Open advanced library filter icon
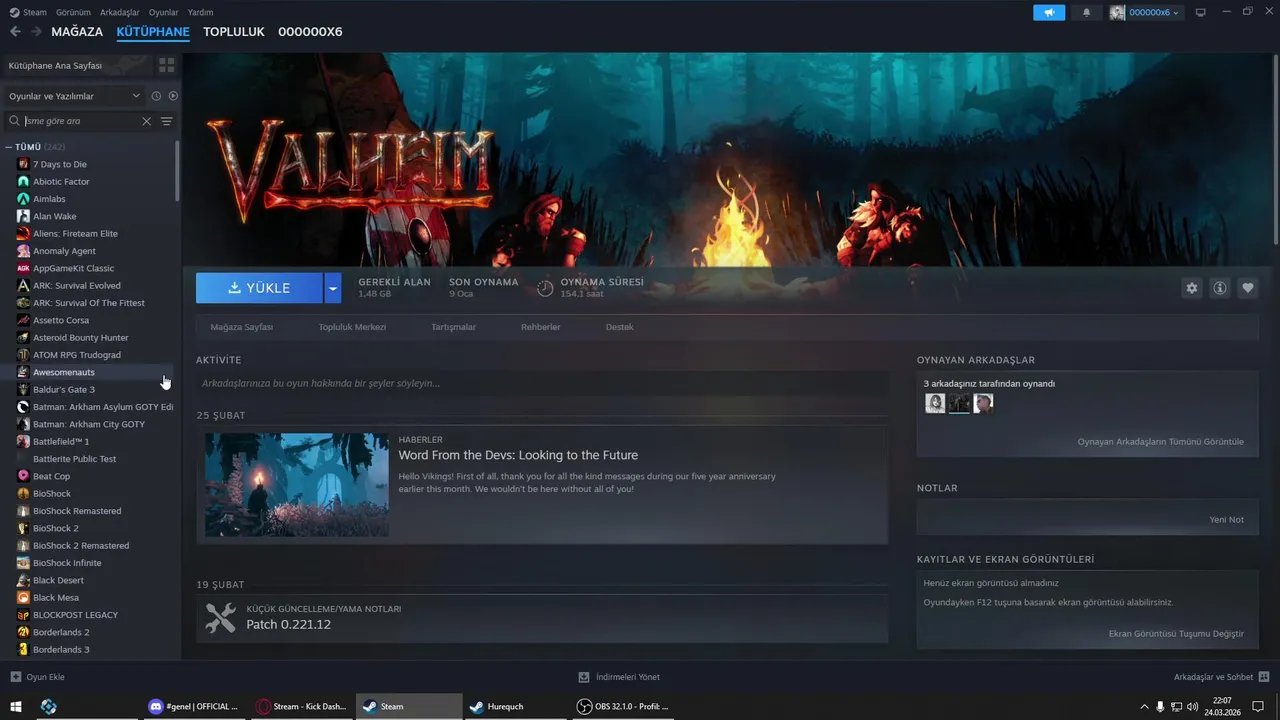The image size is (1280, 720). 167,121
